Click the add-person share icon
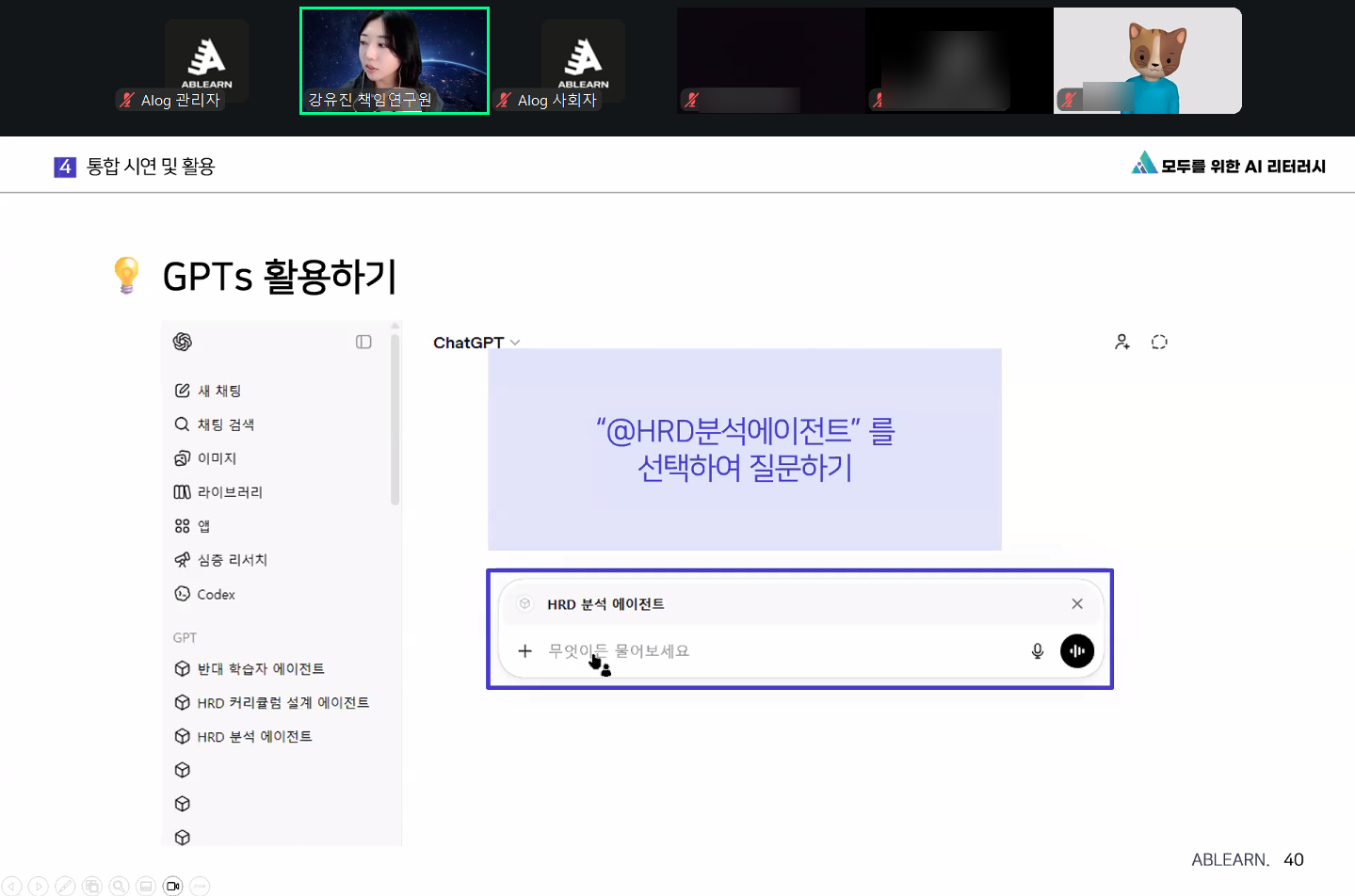The width and height of the screenshot is (1355, 896). coord(1122,342)
